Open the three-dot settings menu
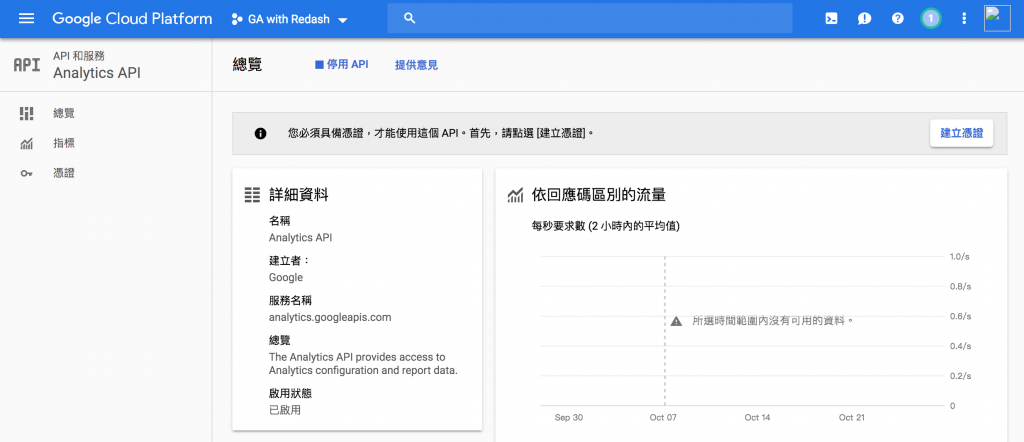The height and width of the screenshot is (442, 1024). pyautogui.click(x=965, y=18)
